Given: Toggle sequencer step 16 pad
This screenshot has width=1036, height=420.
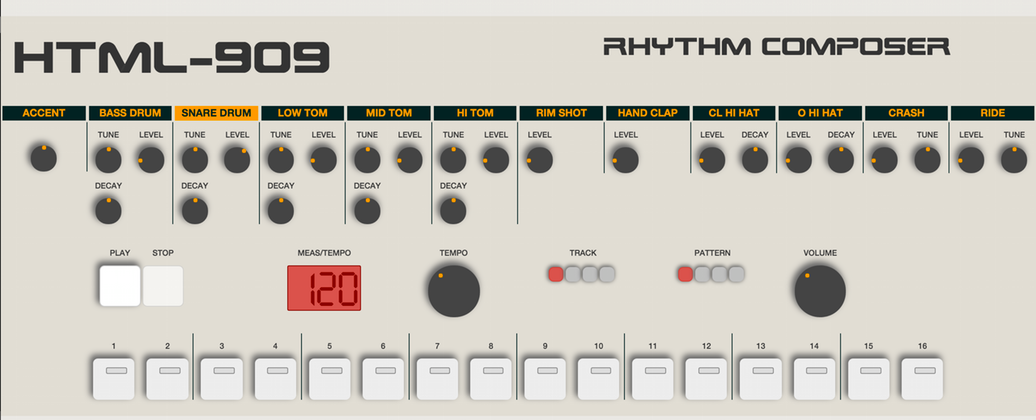Looking at the screenshot, I should point(922,379).
